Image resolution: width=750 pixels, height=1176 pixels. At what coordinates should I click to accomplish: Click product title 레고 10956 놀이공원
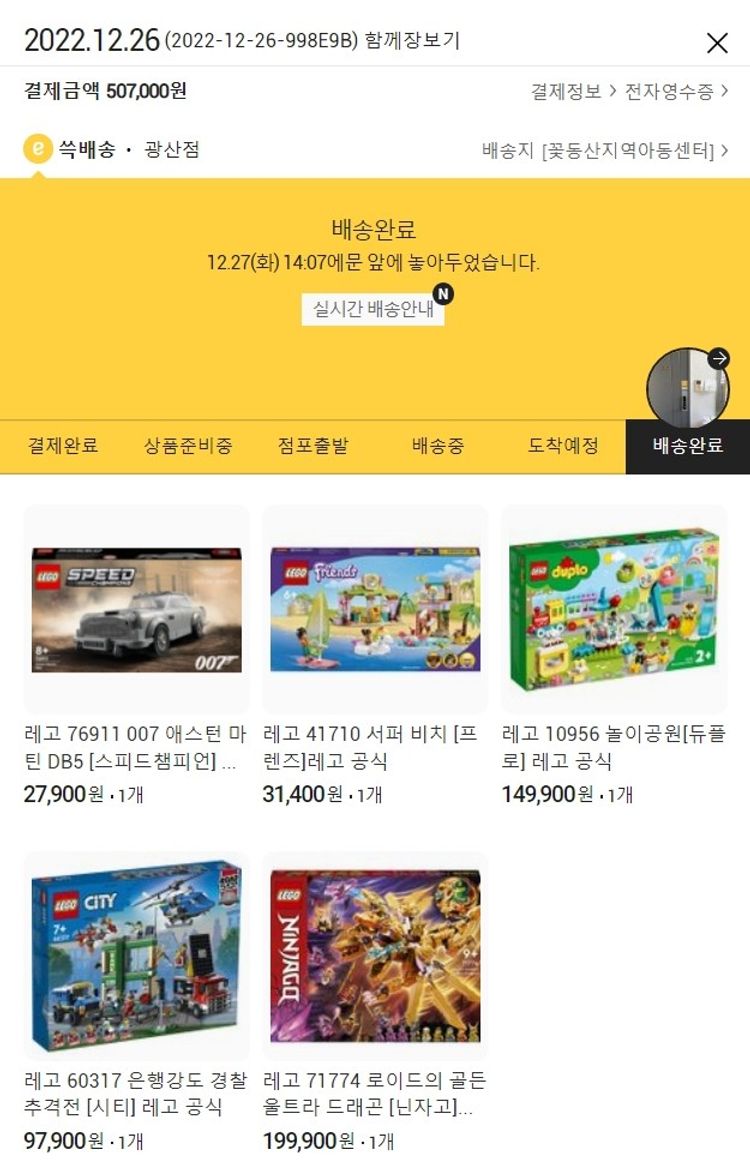(x=614, y=747)
